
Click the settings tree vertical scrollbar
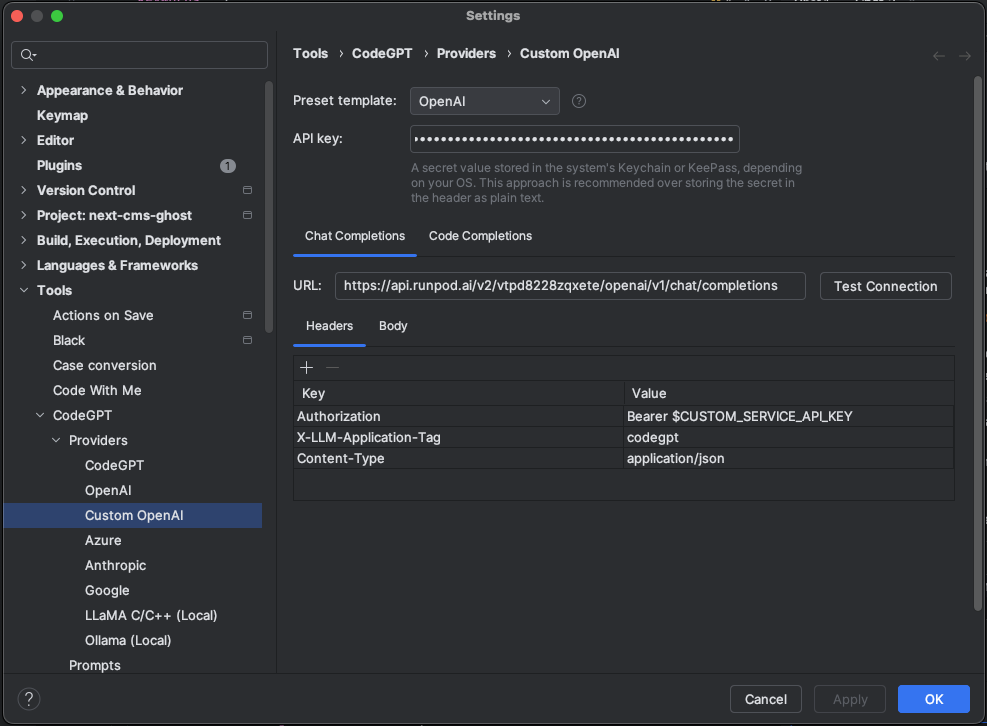pos(269,207)
